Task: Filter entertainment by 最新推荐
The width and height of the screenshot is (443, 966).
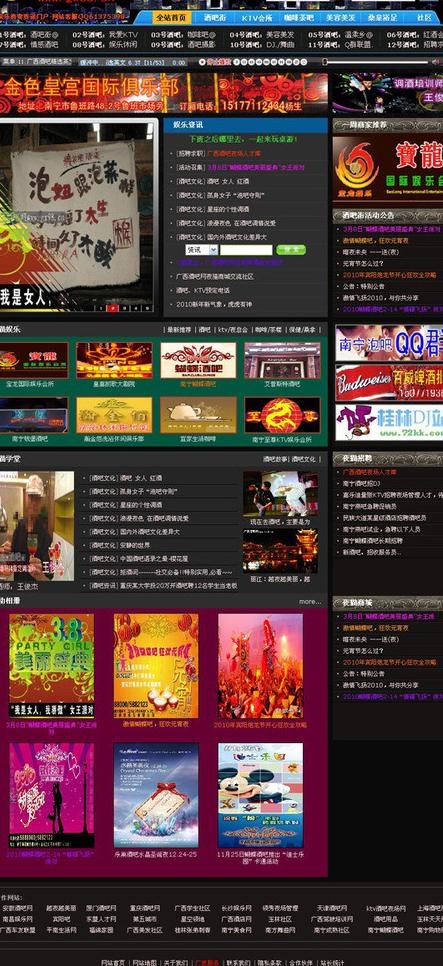Action: [x=179, y=330]
